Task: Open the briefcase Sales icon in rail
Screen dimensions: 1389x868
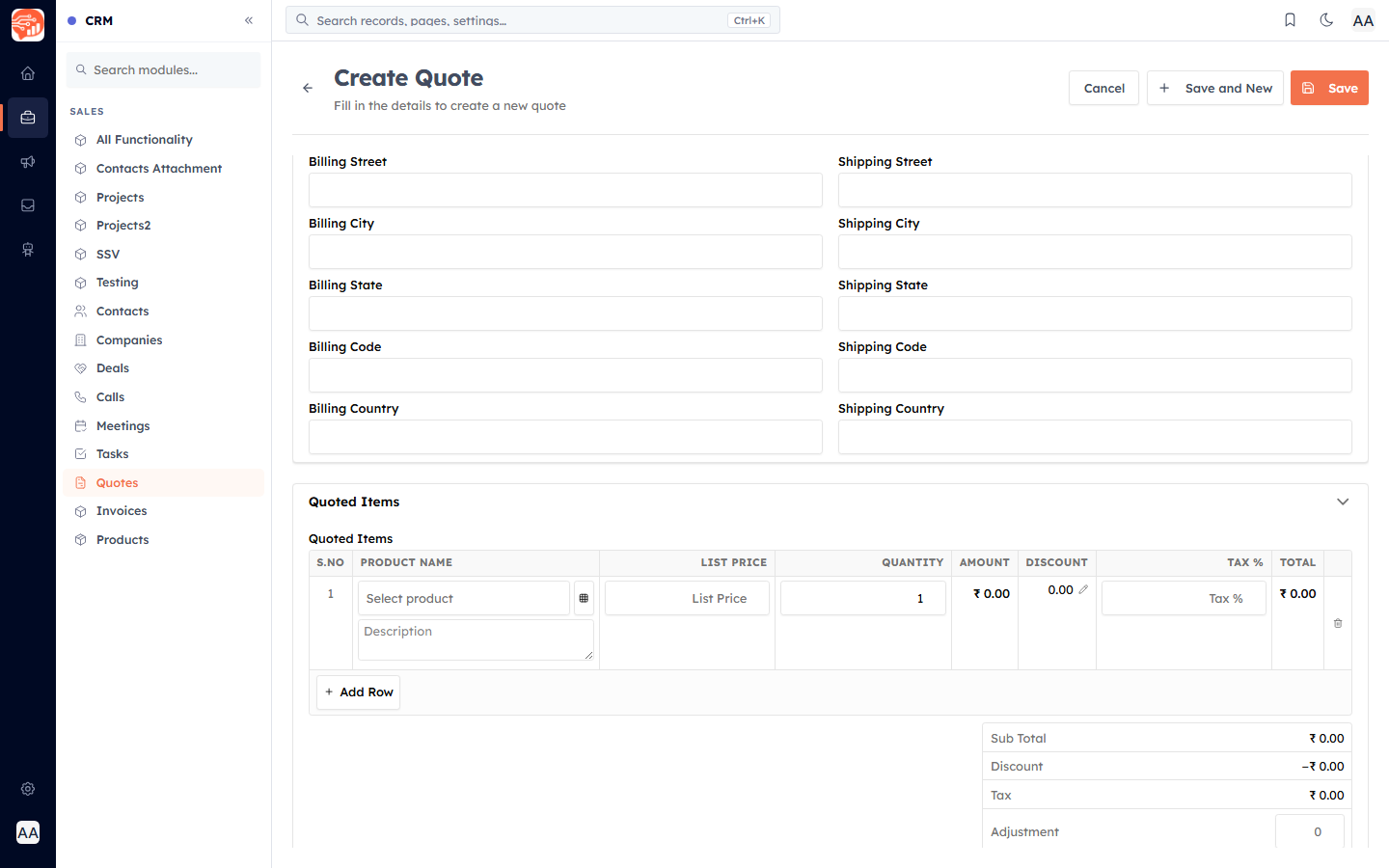Action: click(x=28, y=118)
